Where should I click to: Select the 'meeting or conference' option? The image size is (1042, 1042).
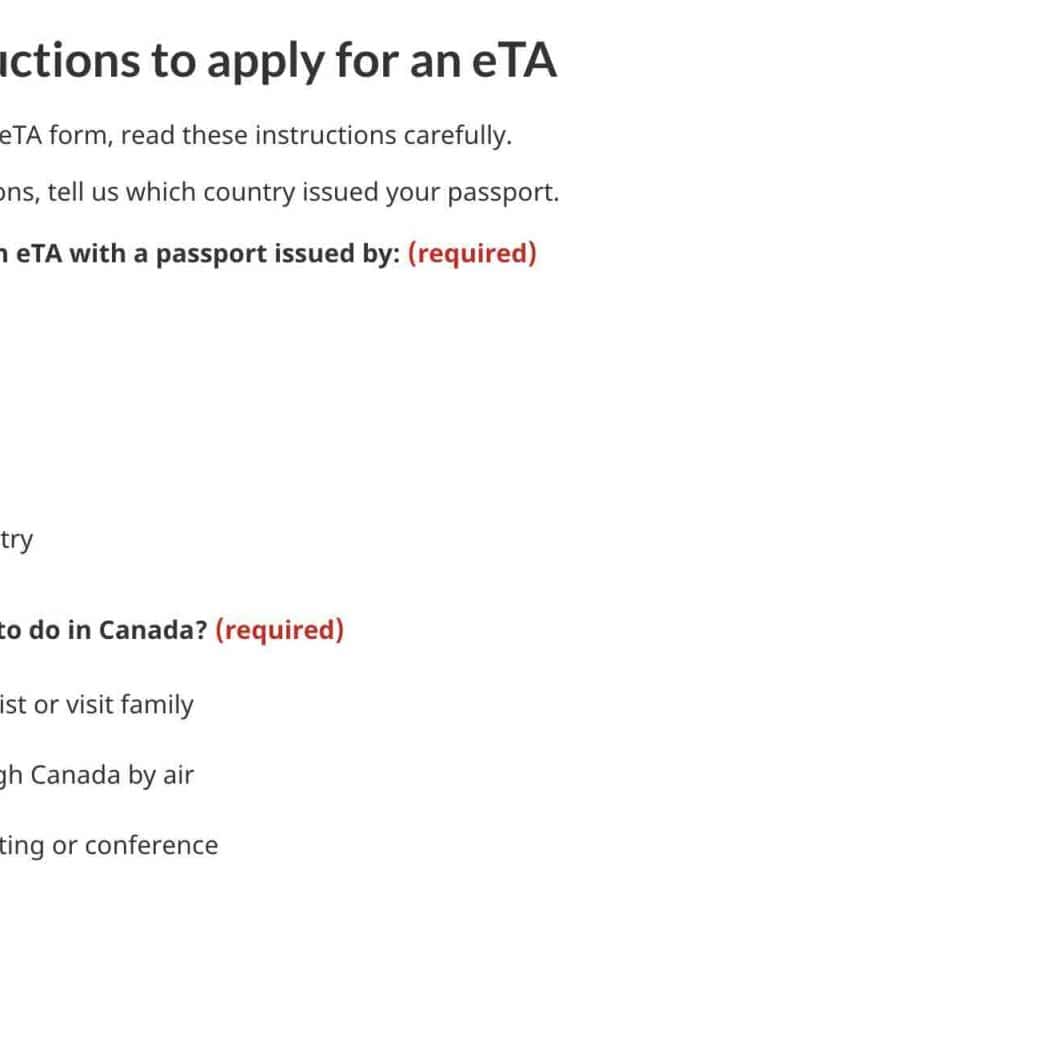pos(108,845)
